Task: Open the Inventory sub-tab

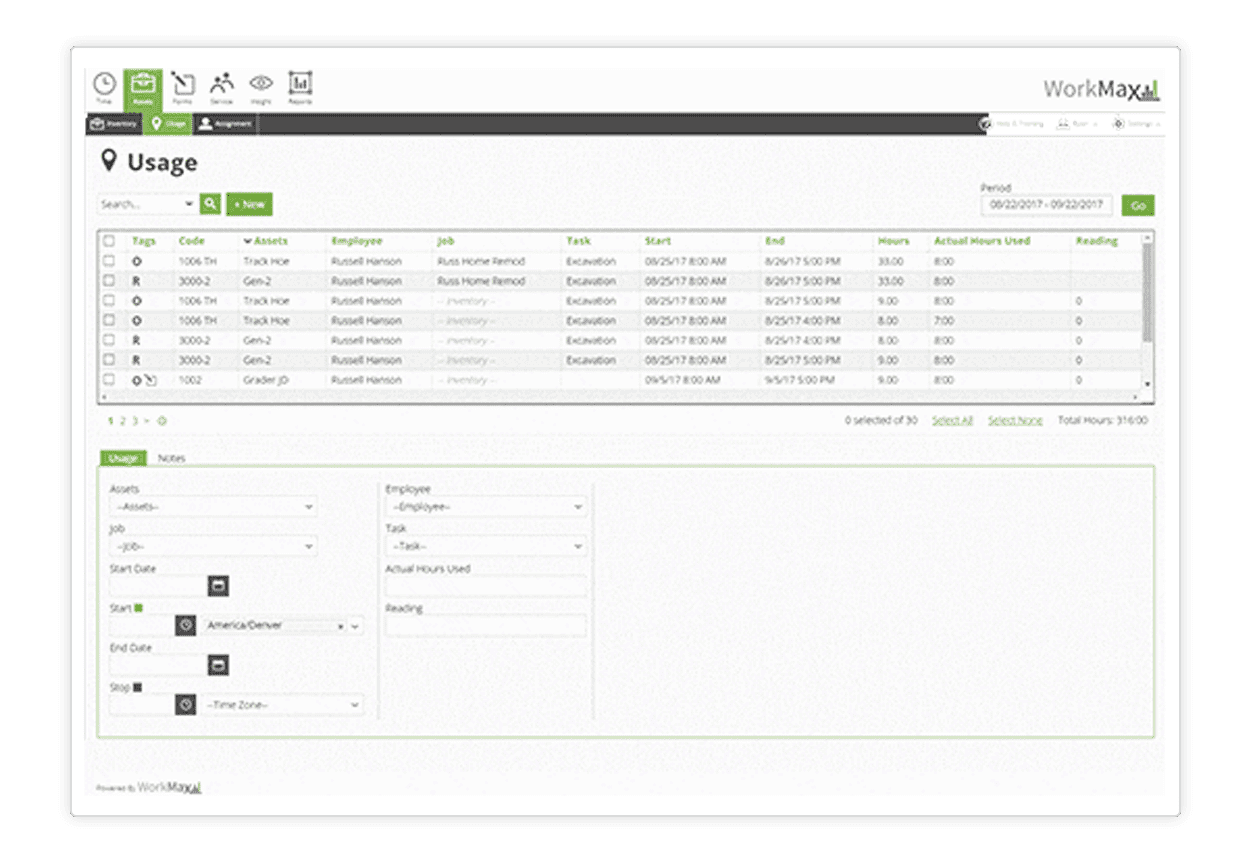Action: click(x=114, y=124)
